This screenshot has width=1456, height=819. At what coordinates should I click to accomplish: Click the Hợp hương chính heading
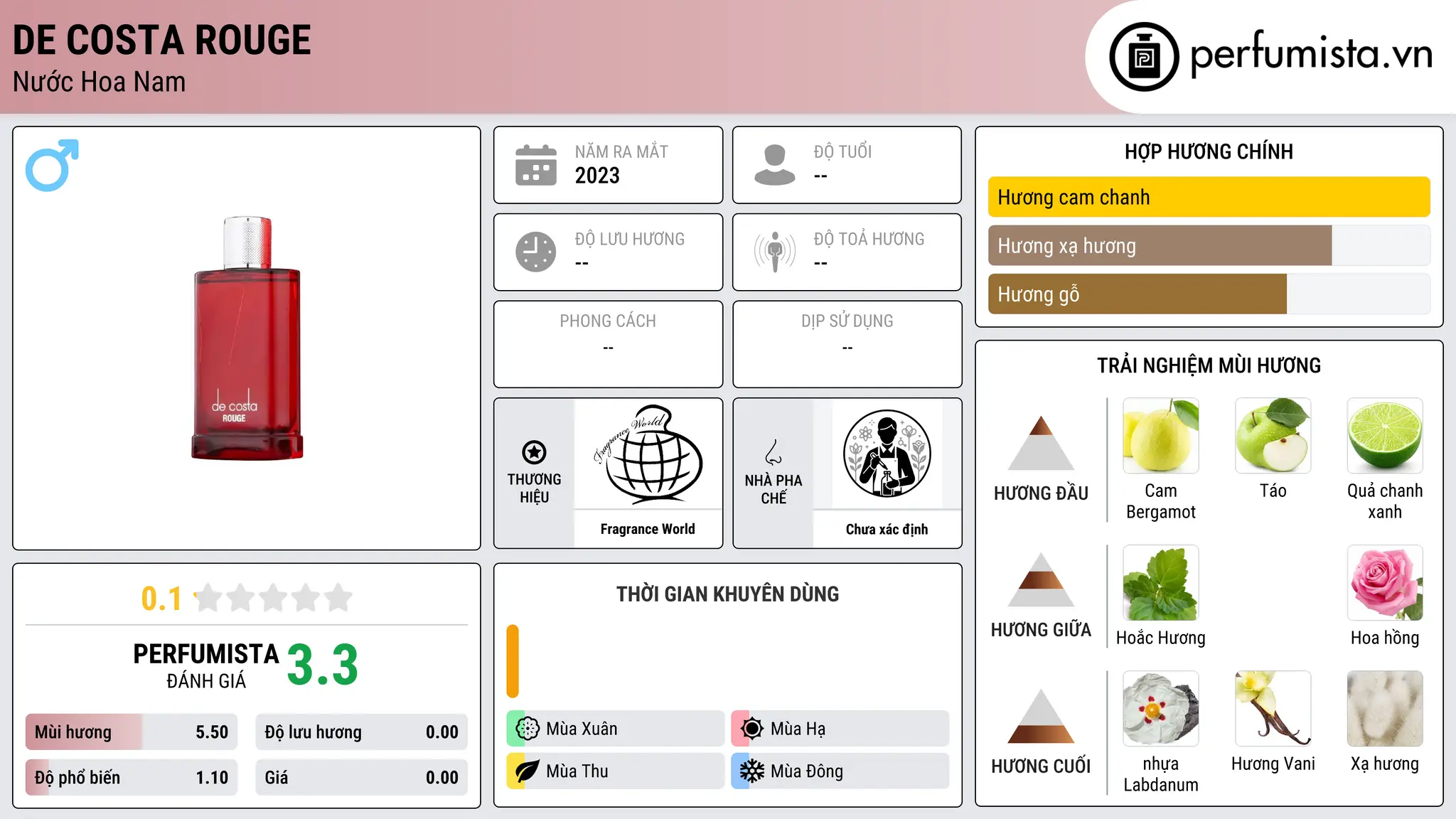(x=1209, y=151)
